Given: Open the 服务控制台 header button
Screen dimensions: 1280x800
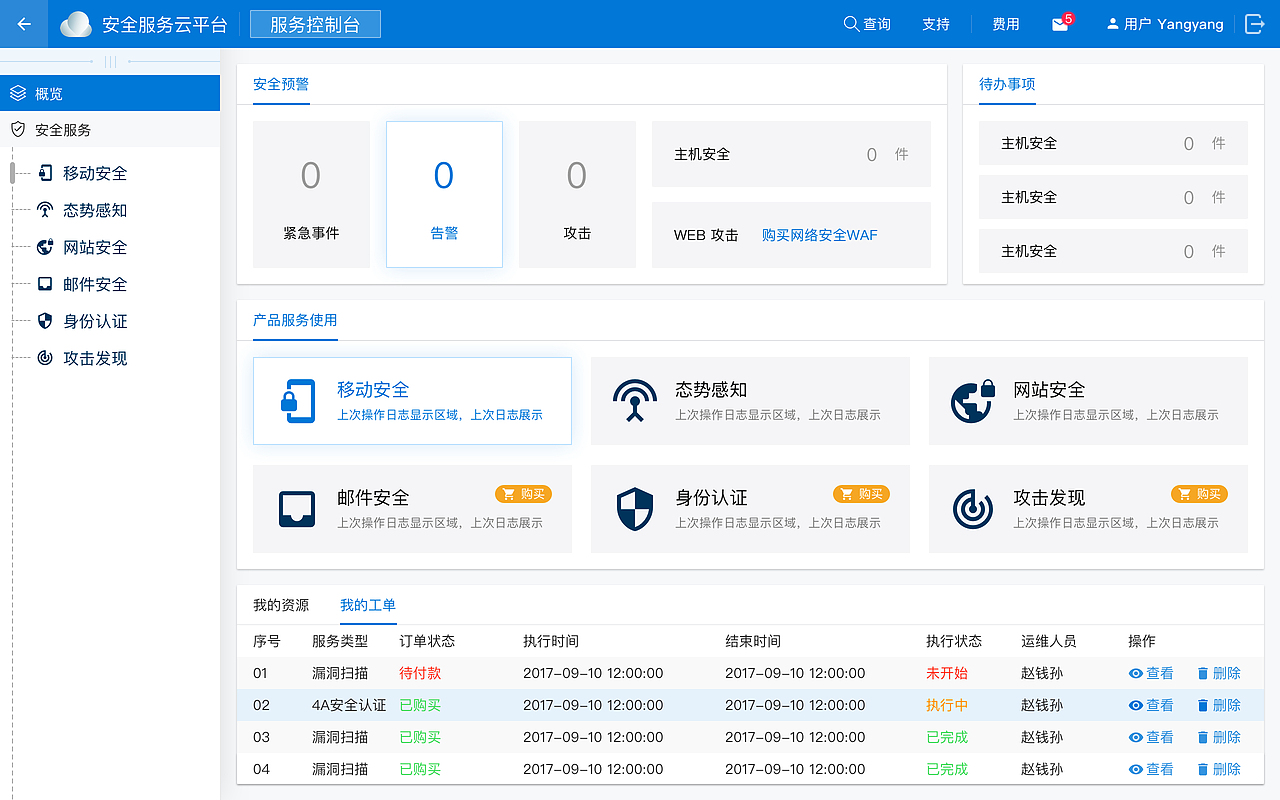Looking at the screenshot, I should [x=315, y=24].
